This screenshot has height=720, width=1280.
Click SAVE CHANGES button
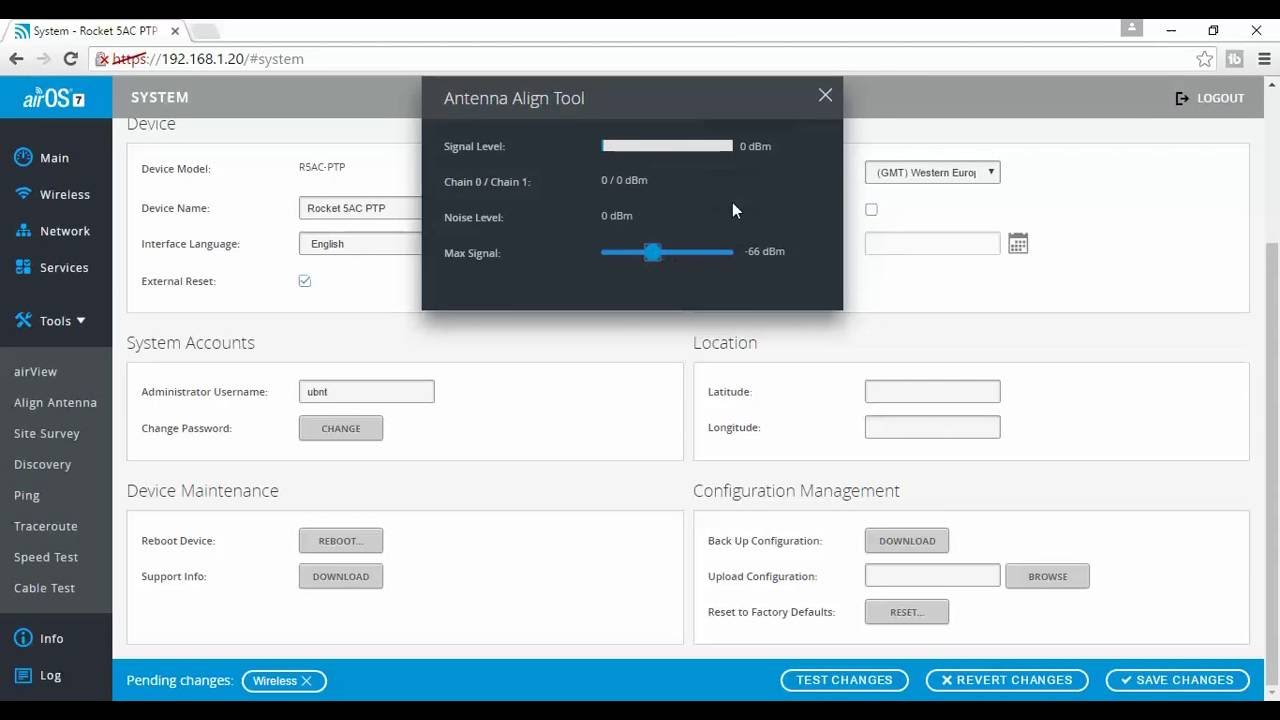click(x=1177, y=680)
